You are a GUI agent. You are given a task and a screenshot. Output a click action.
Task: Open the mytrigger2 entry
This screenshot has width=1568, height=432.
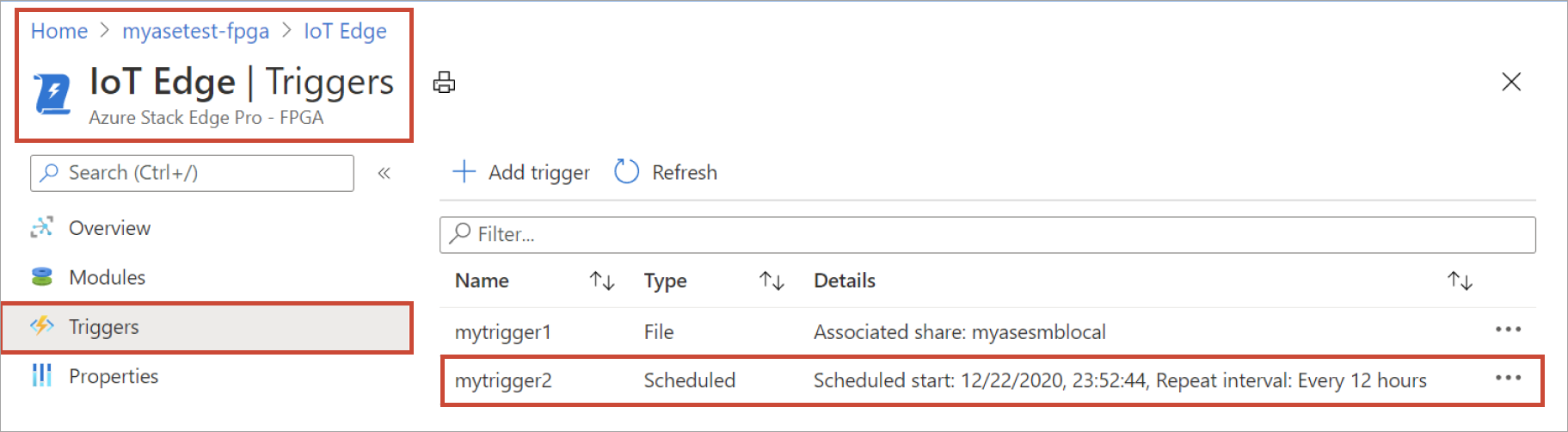503,380
